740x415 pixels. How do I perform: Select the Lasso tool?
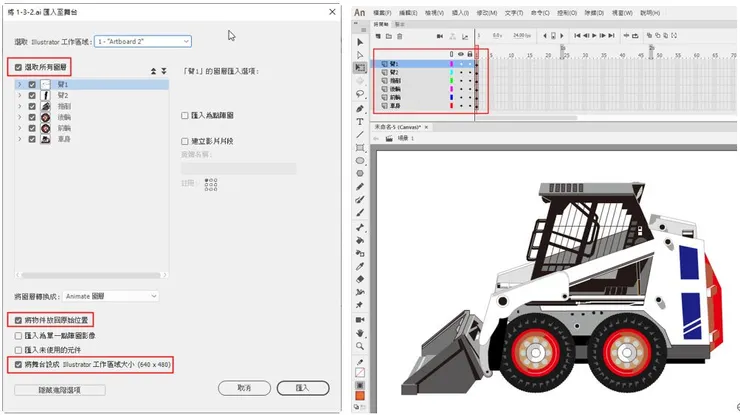pos(360,93)
